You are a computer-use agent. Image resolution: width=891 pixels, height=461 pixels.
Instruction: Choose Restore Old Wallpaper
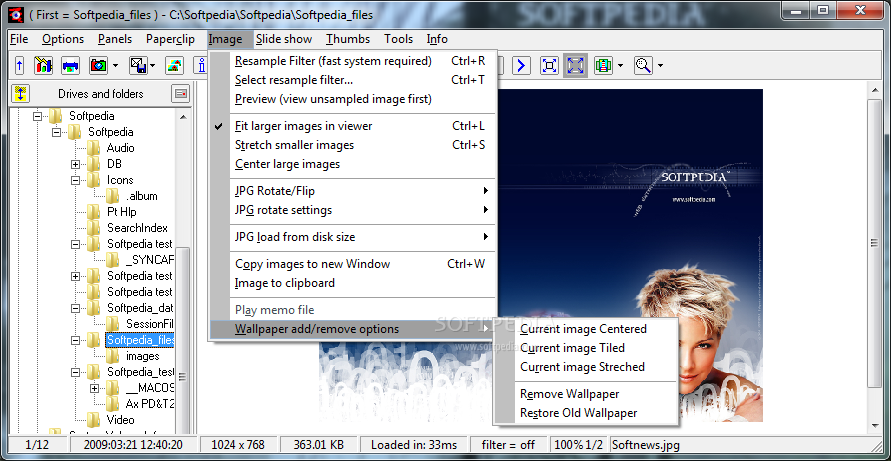pyautogui.click(x=585, y=413)
